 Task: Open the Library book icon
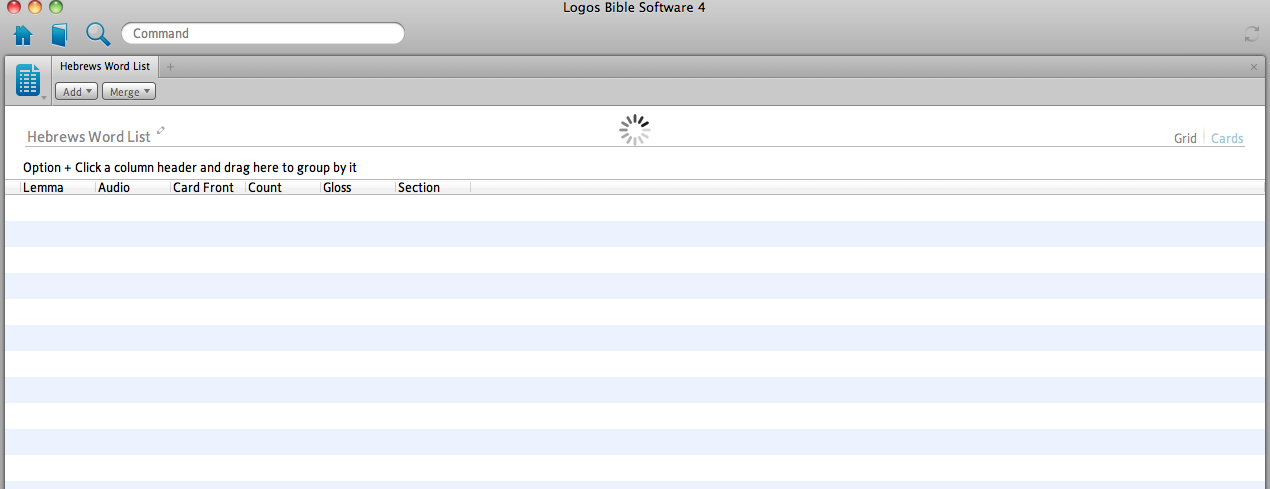point(59,34)
